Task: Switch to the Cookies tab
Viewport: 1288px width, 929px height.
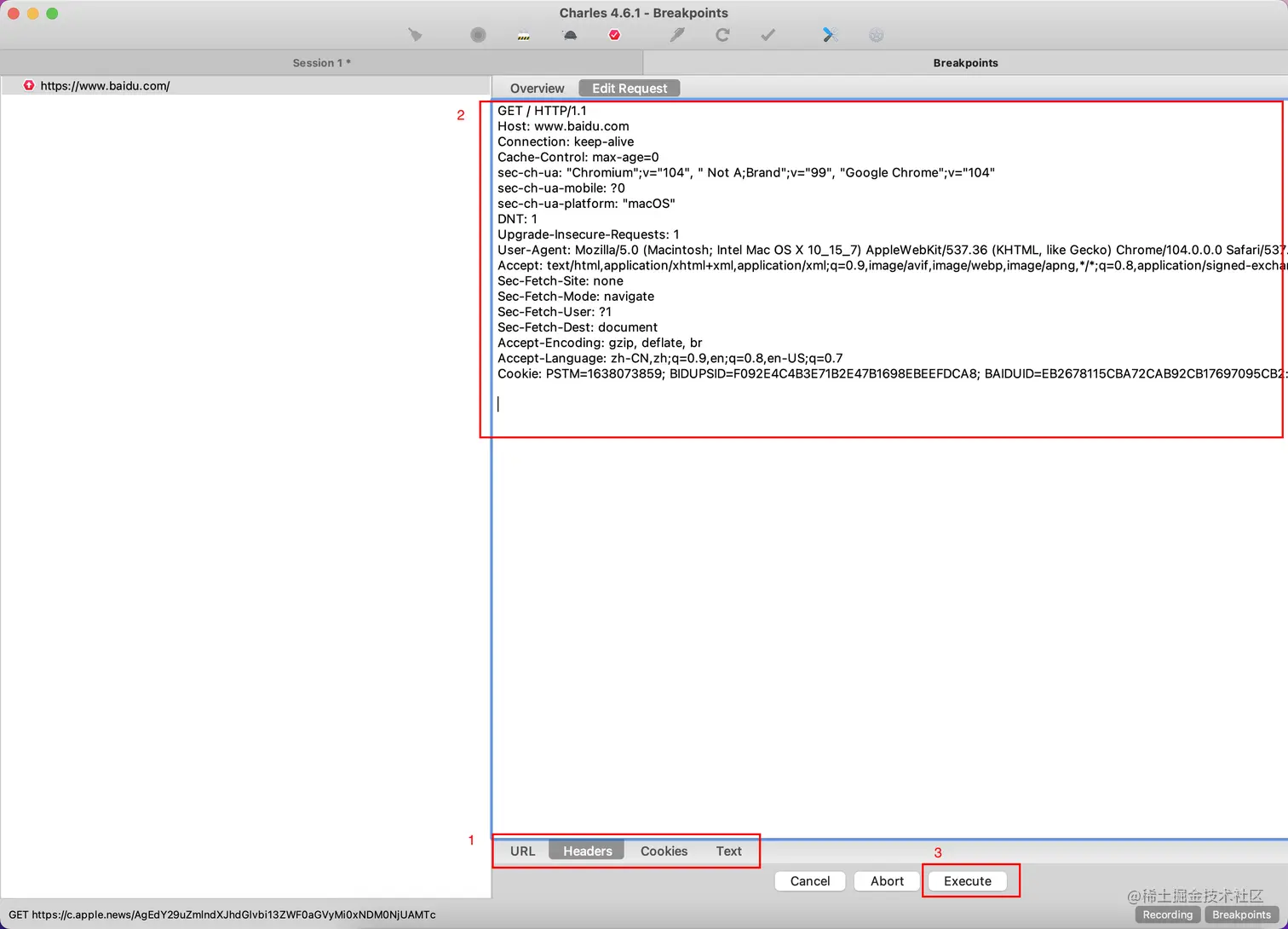Action: point(664,851)
